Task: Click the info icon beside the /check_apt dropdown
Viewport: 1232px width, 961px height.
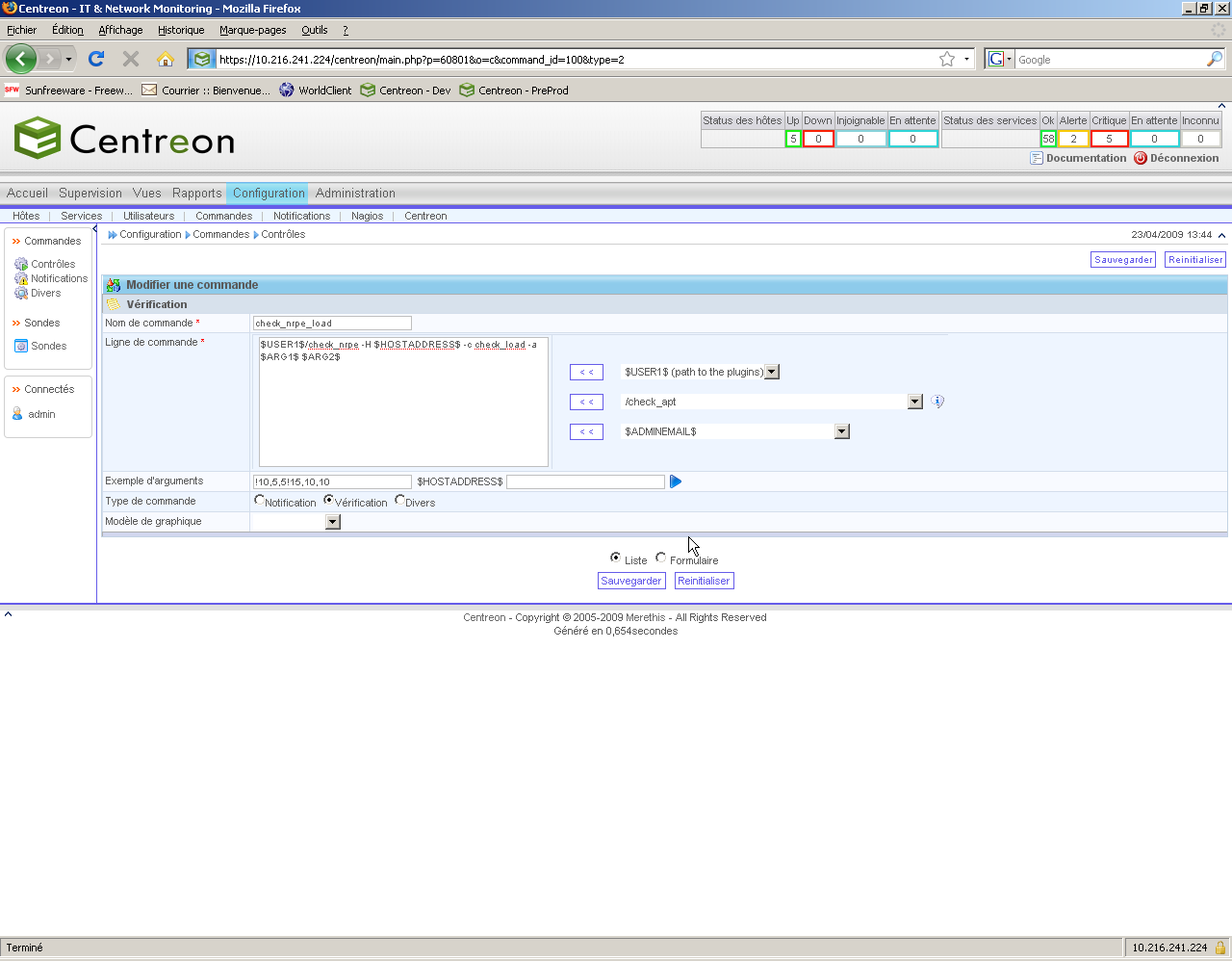Action: (x=937, y=402)
